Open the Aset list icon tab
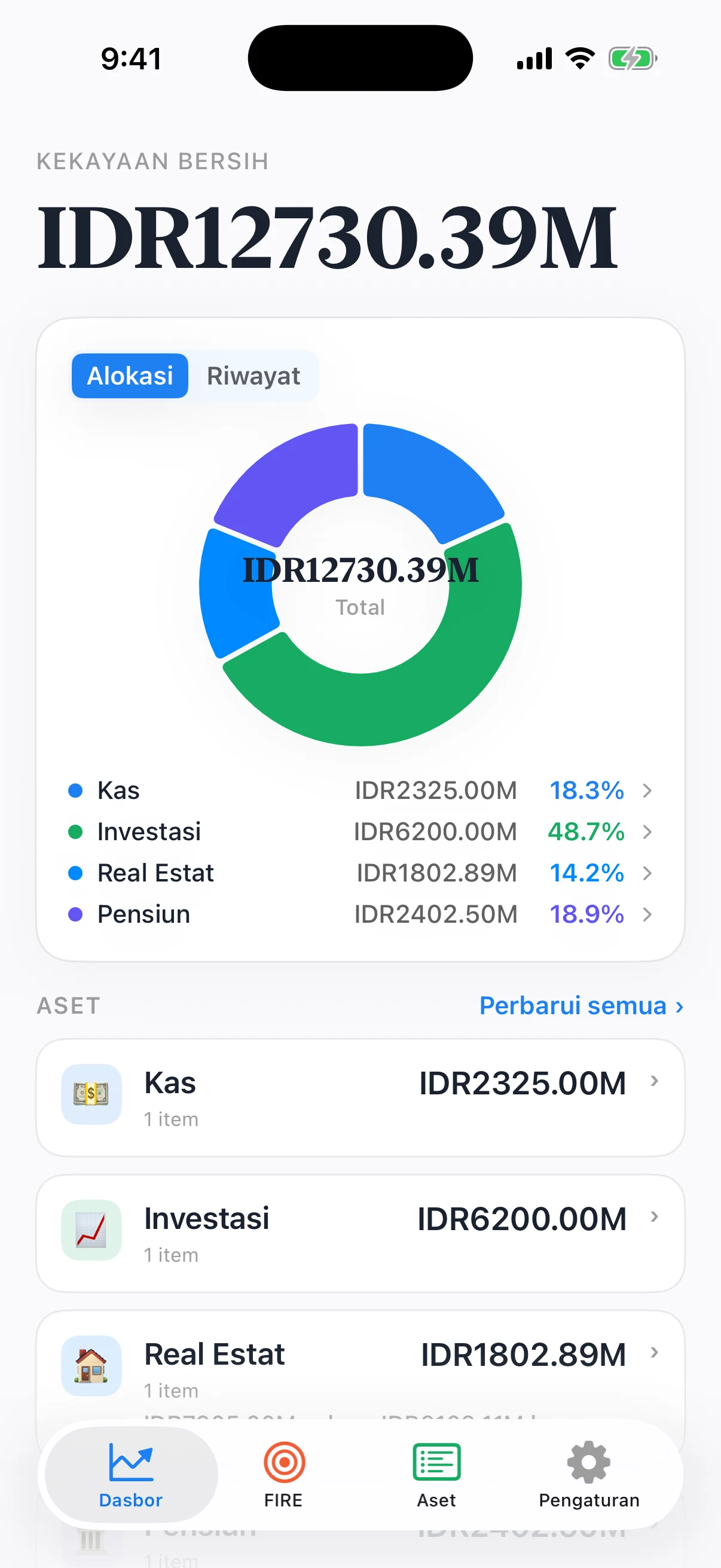 pos(436,1474)
